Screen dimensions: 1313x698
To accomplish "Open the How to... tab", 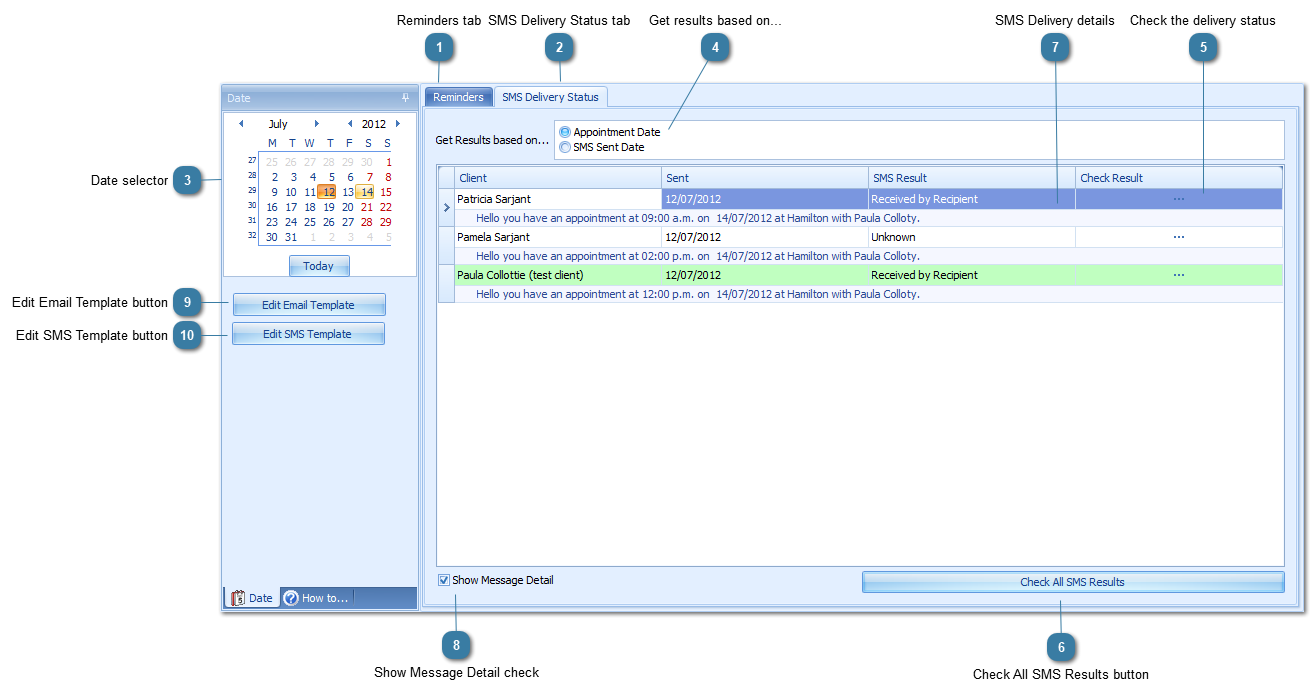I will point(317,598).
